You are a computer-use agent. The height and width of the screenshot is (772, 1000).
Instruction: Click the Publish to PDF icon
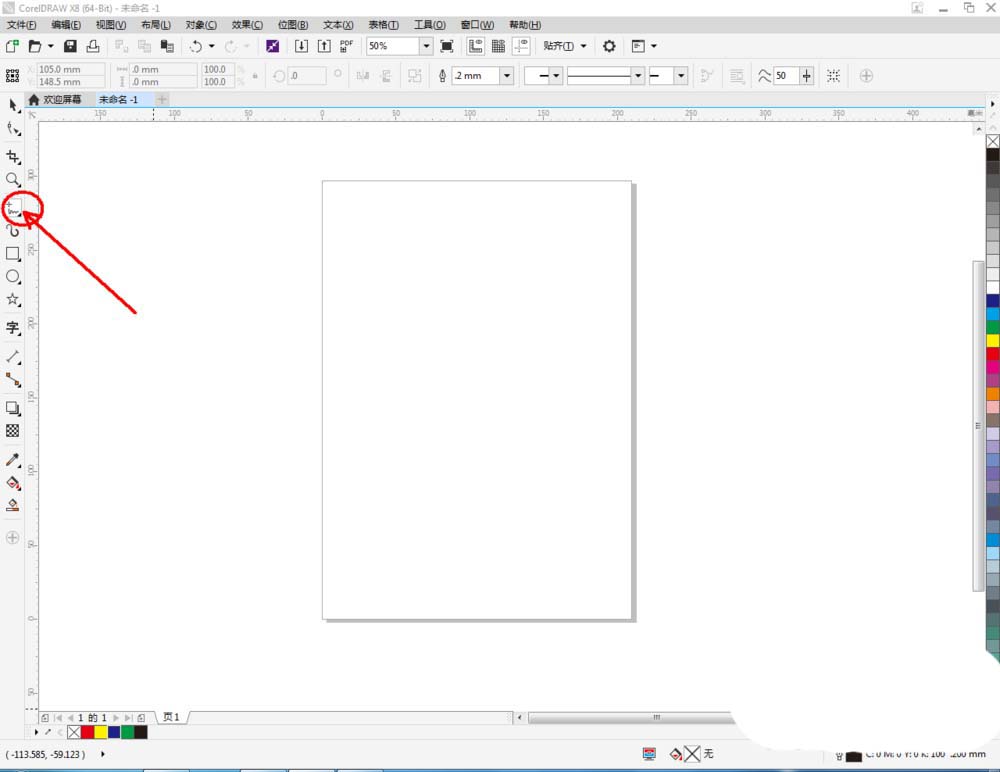tap(346, 46)
